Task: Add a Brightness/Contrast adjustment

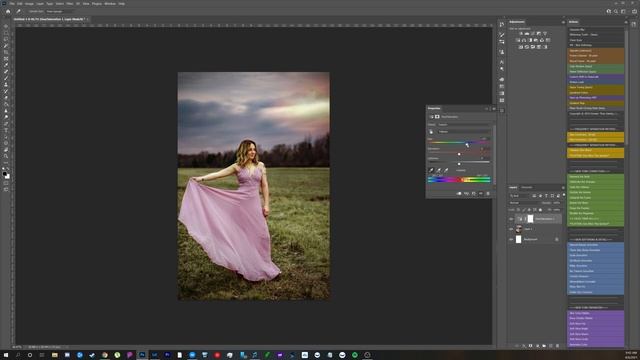Action: click(x=521, y=33)
